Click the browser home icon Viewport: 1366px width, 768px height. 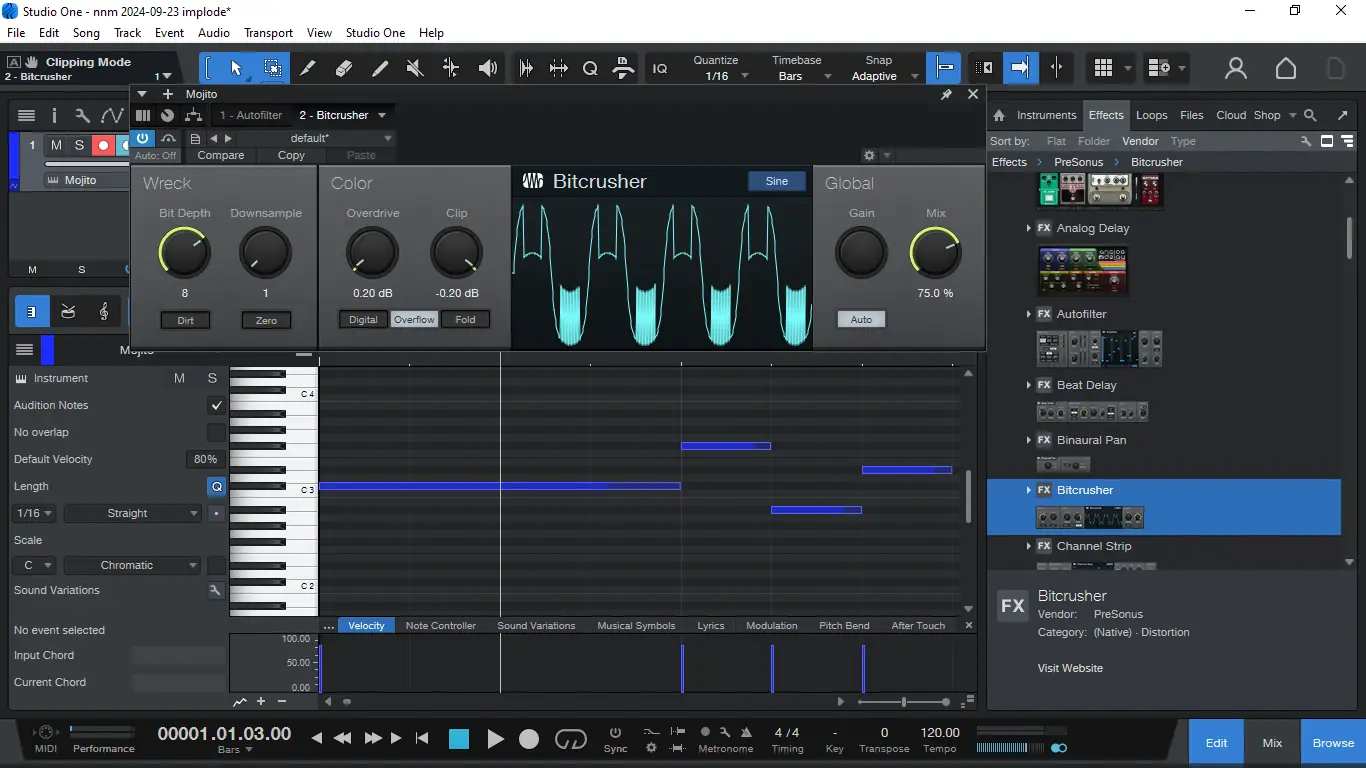tap(998, 115)
